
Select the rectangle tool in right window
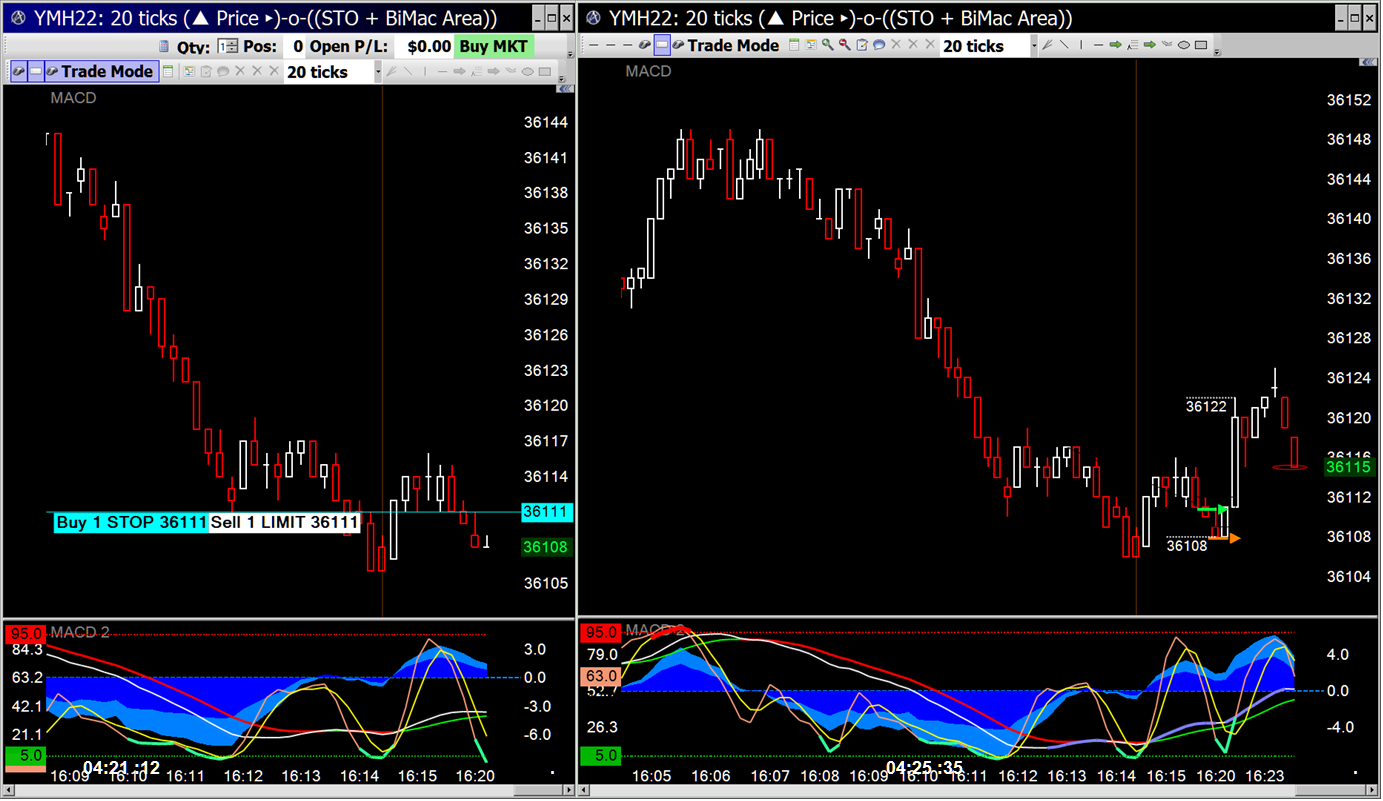[x=1201, y=45]
